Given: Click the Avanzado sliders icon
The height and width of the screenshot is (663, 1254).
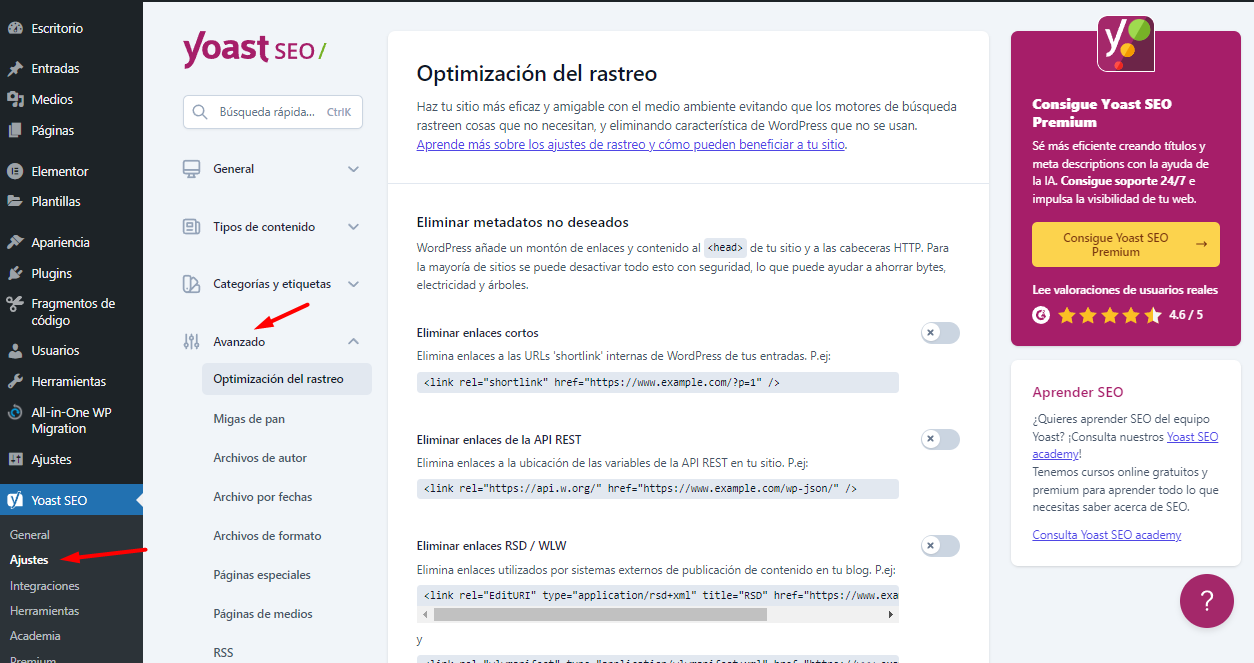Looking at the screenshot, I should [x=191, y=342].
